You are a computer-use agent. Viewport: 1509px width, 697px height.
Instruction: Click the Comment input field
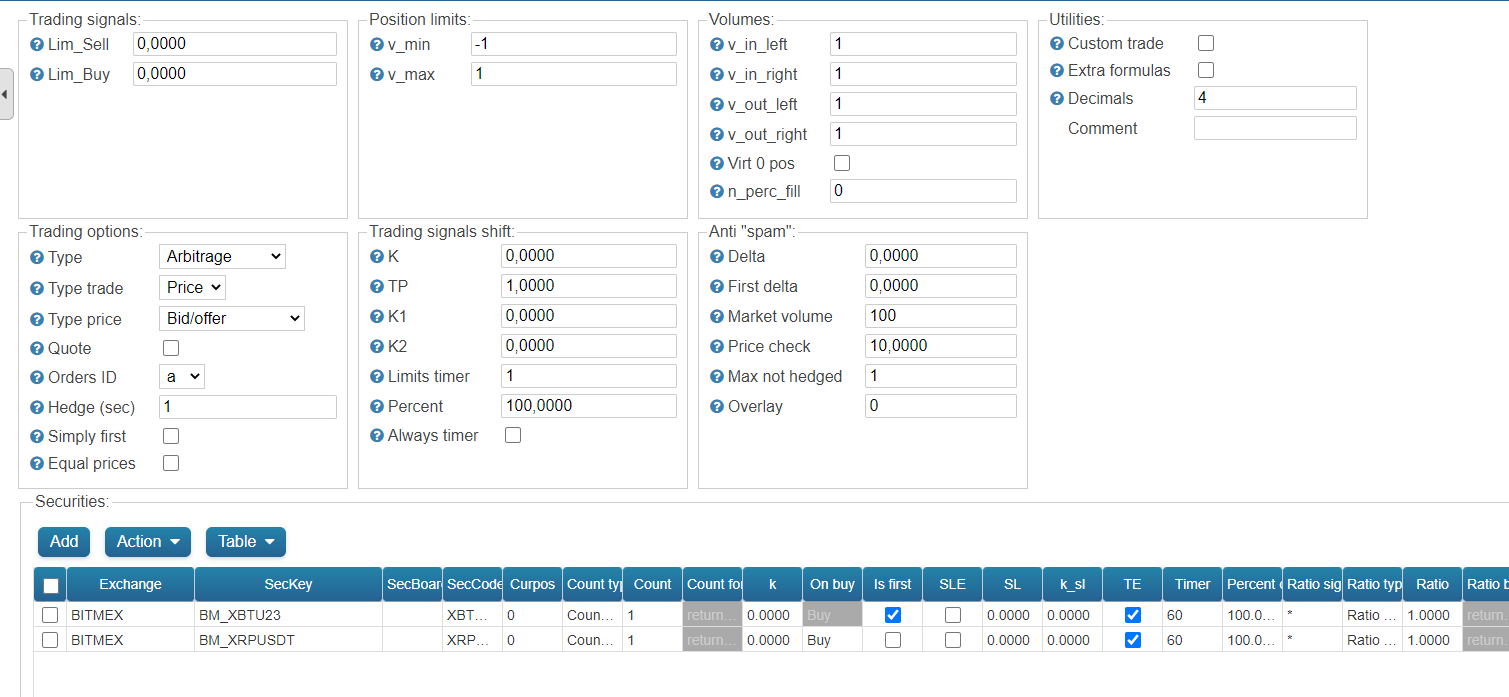[x=1275, y=128]
